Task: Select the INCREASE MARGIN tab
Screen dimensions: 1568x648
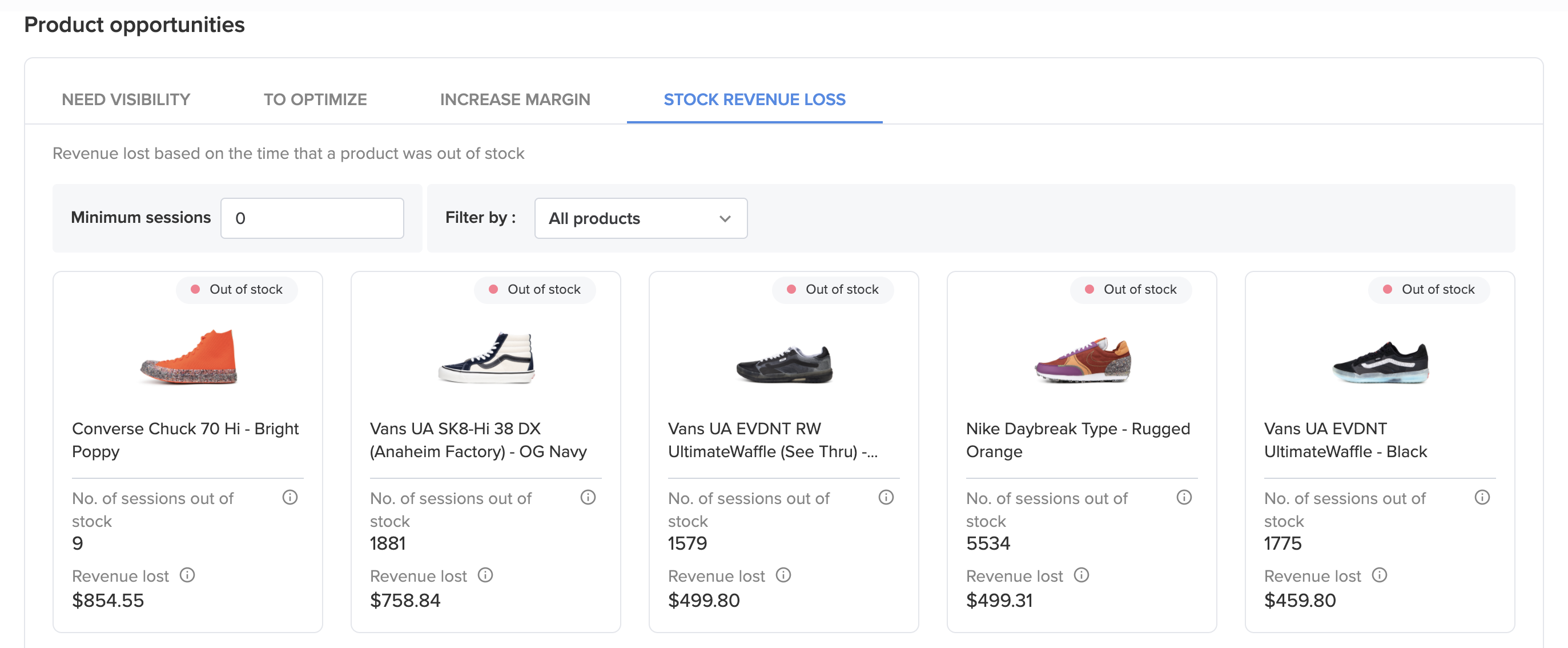Action: click(515, 99)
